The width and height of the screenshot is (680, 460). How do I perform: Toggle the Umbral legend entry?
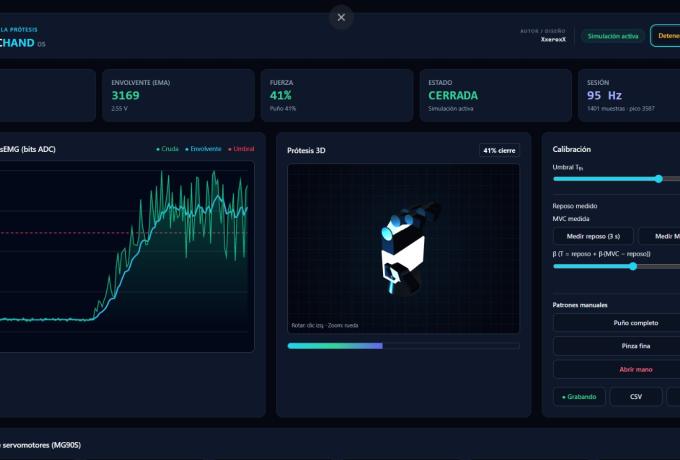(x=241, y=149)
